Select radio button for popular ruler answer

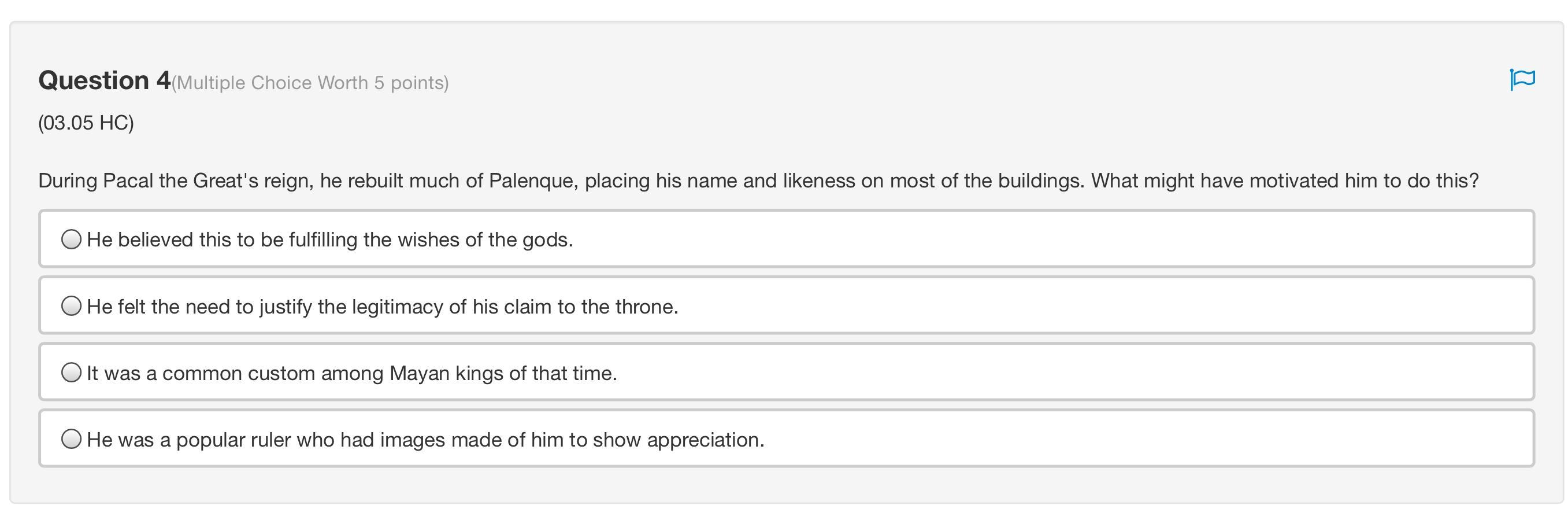coord(71,438)
